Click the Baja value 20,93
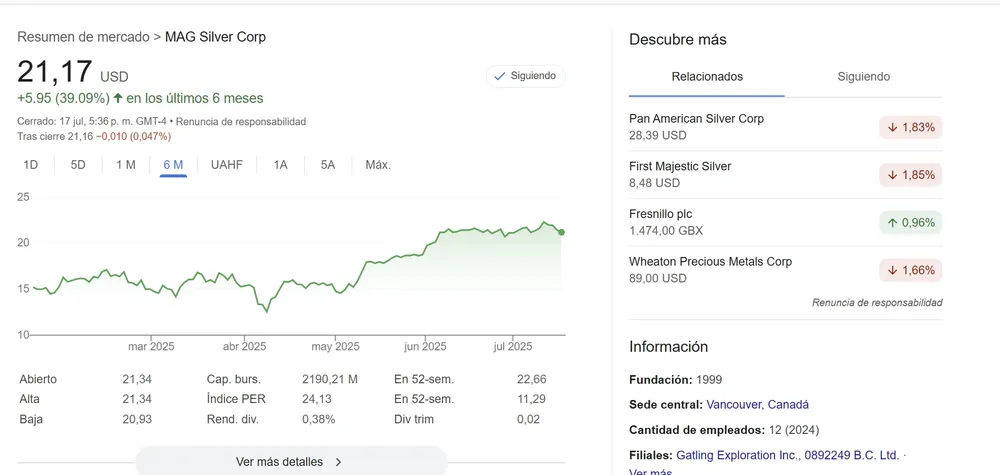The height and width of the screenshot is (475, 1000). pyautogui.click(x=137, y=419)
